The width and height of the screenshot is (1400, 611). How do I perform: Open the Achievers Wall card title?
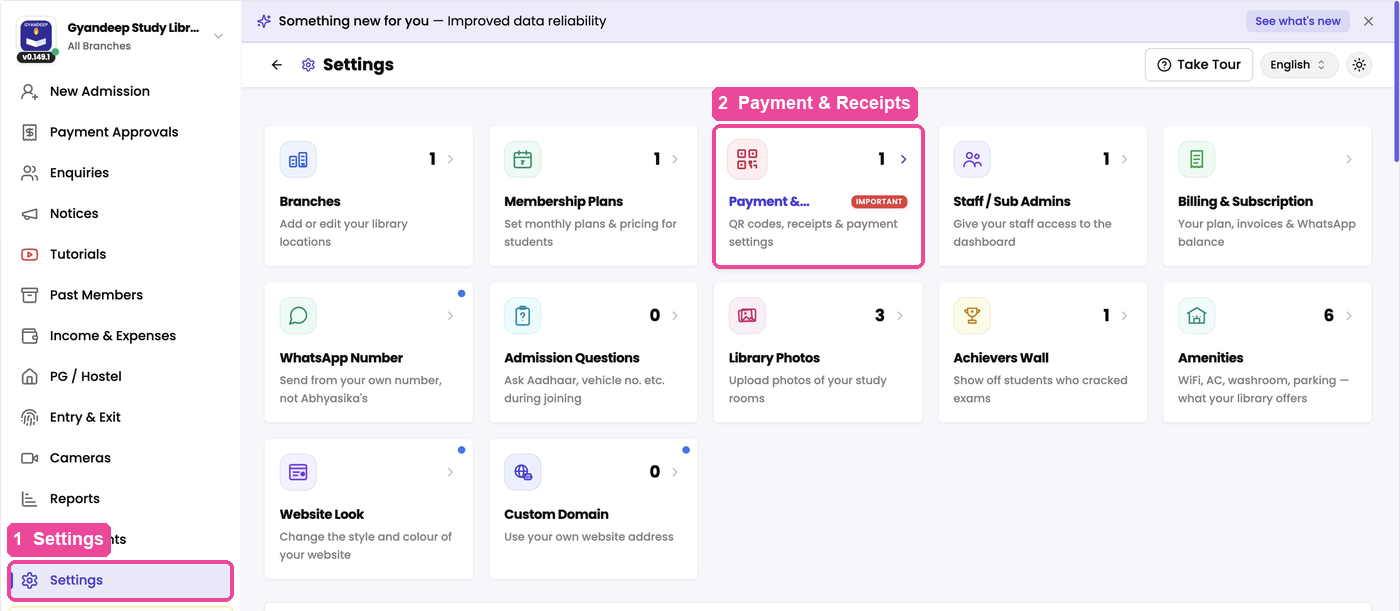(1001, 358)
